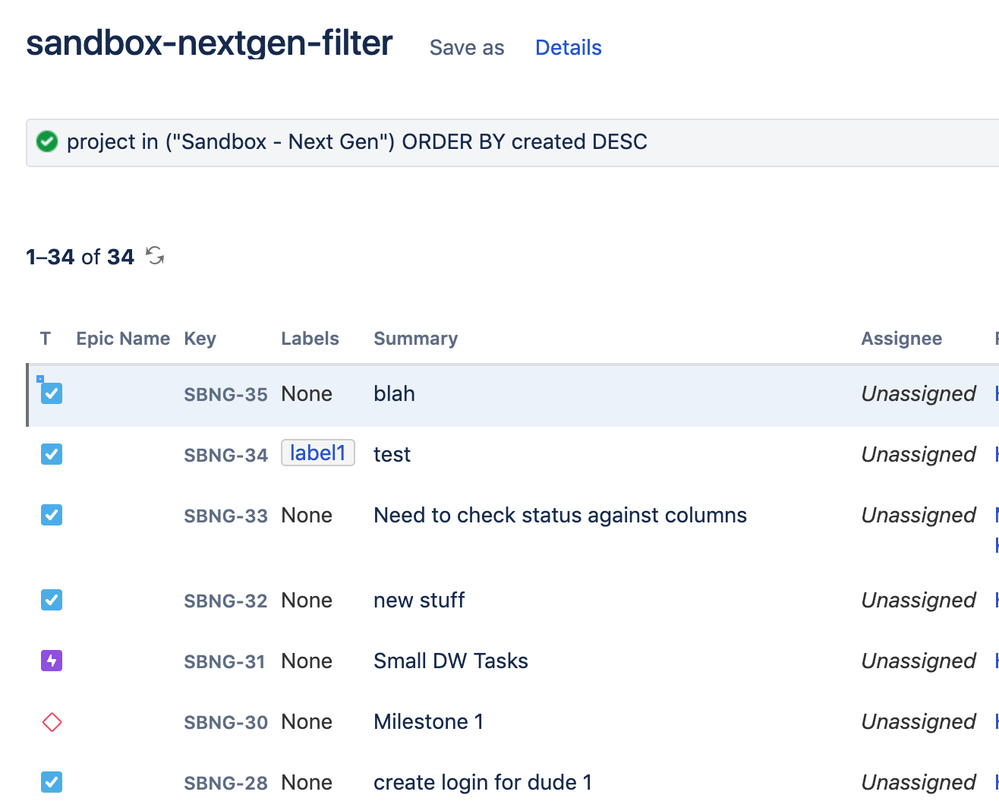Sort by the T column header
This screenshot has height=808, width=999.
(x=45, y=338)
